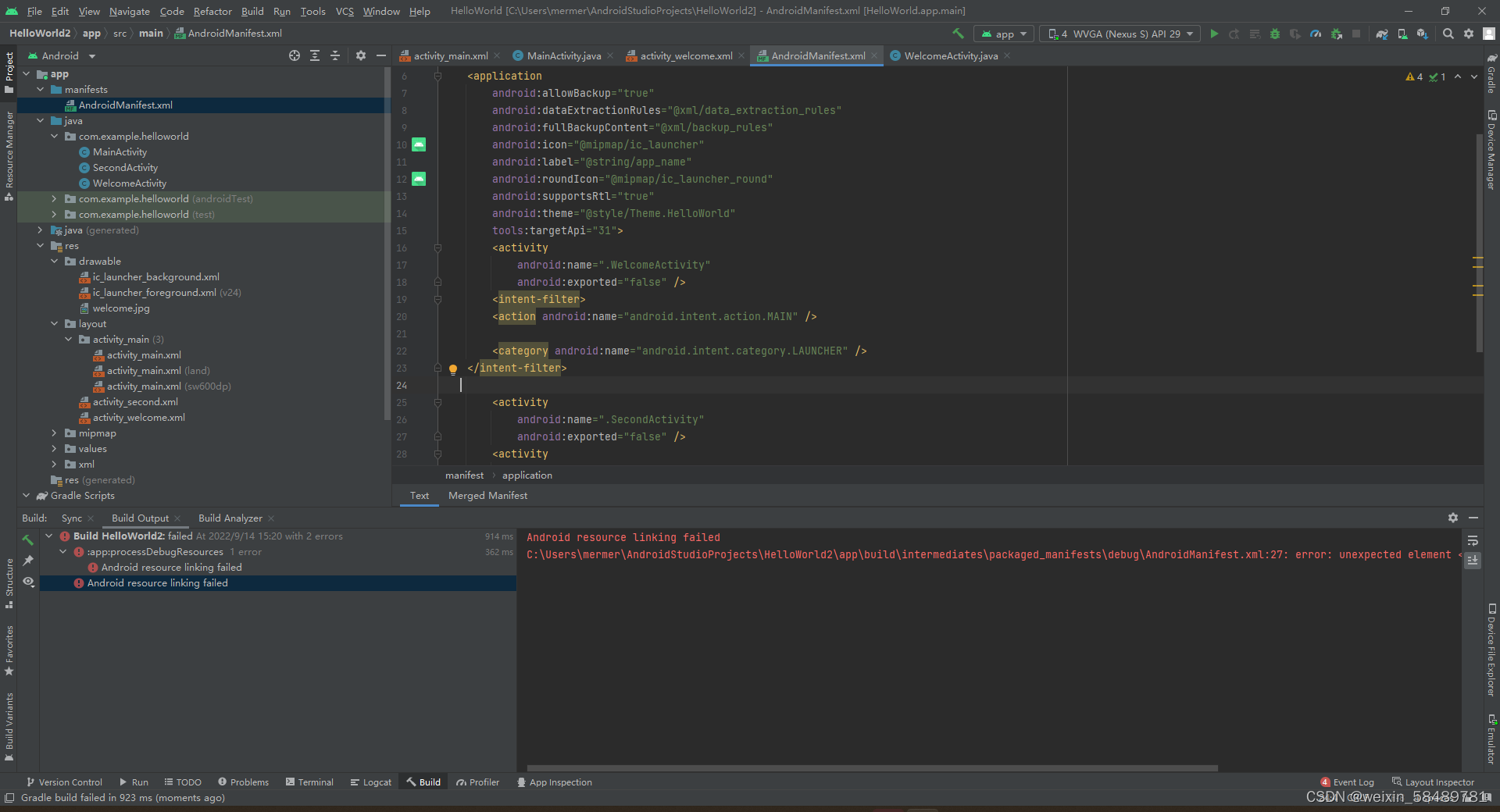The height and width of the screenshot is (812, 1500).
Task: Click the rebuild hammer in Build panel
Action: point(28,540)
